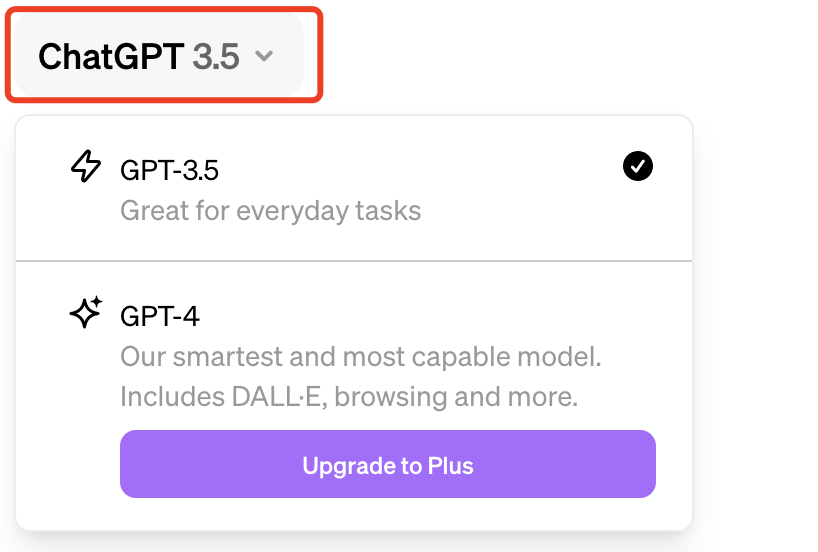Image resolution: width=818 pixels, height=552 pixels.
Task: Click the sparkle star icon beside GPT-4
Action: click(x=86, y=313)
